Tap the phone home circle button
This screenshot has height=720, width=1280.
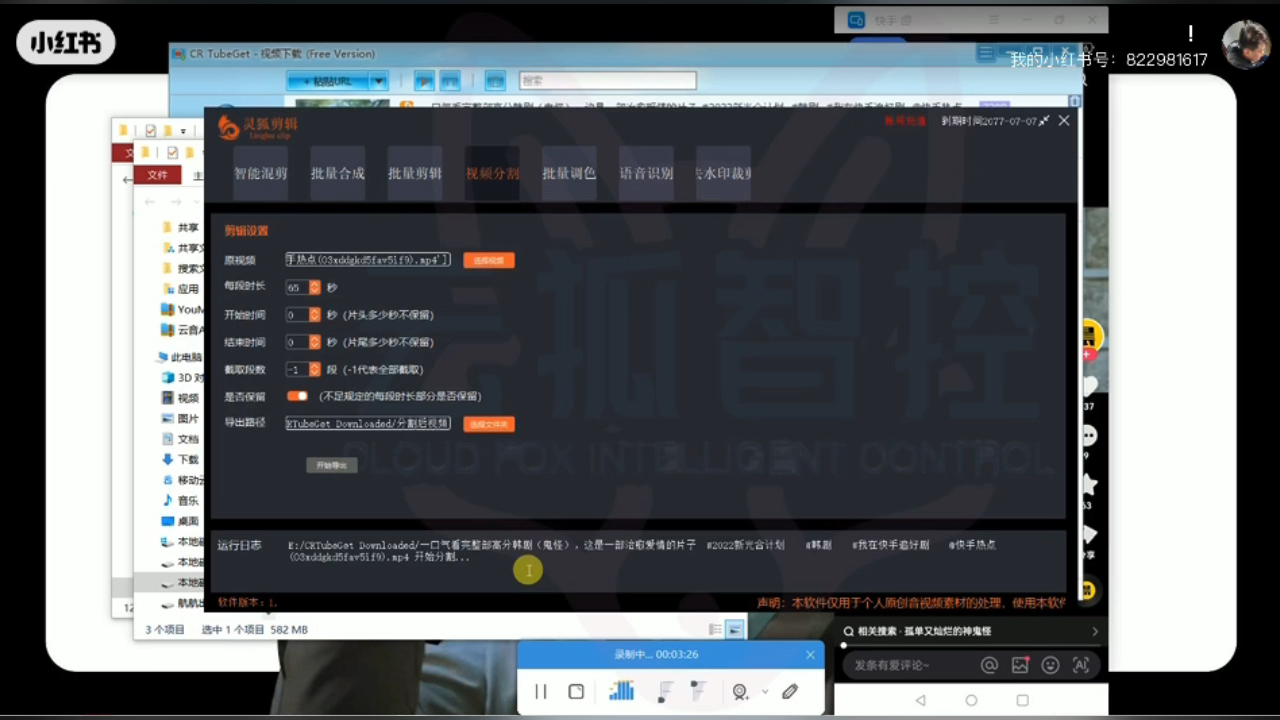[x=971, y=701]
